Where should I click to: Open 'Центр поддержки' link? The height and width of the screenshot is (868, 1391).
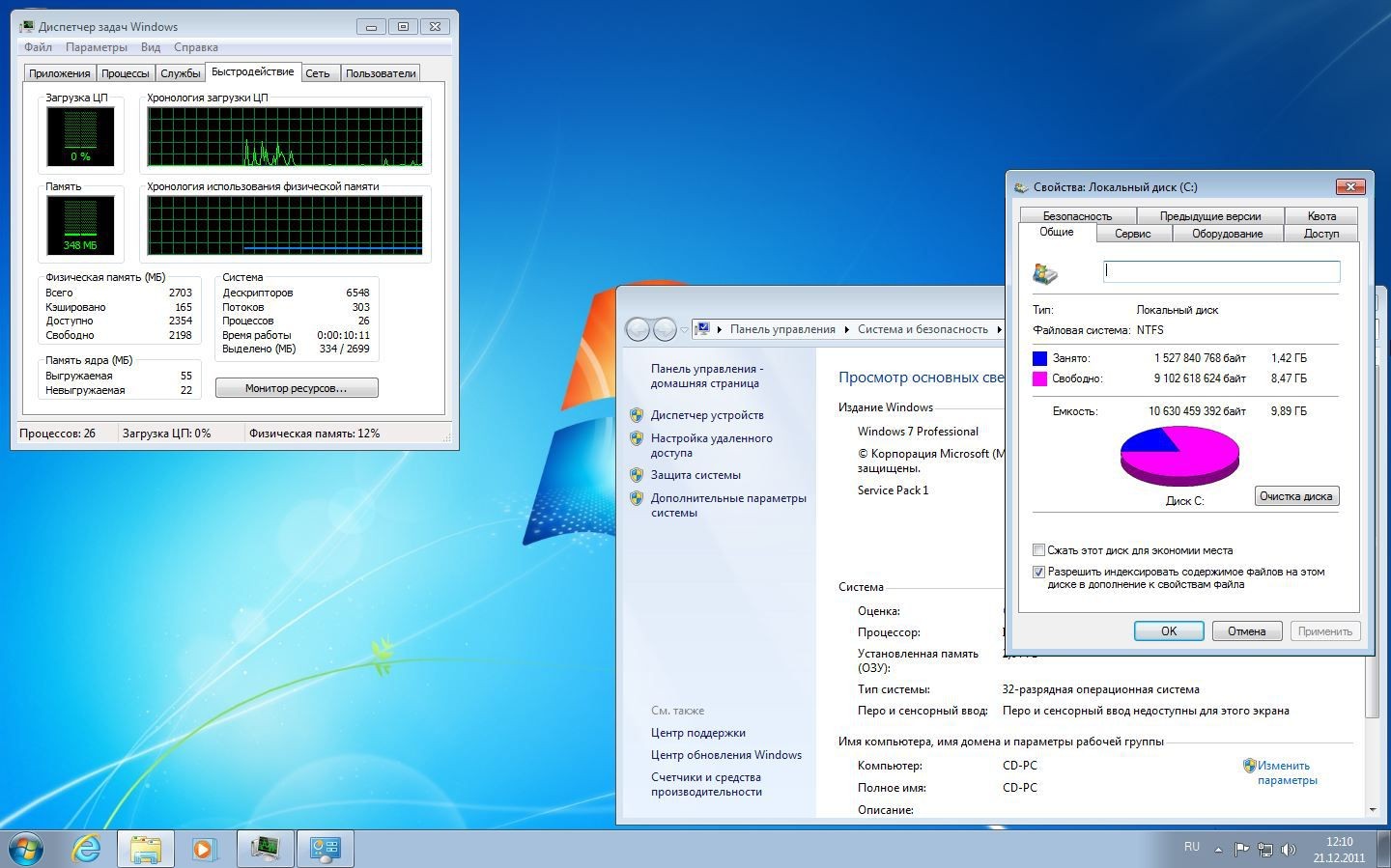pyautogui.click(x=698, y=733)
